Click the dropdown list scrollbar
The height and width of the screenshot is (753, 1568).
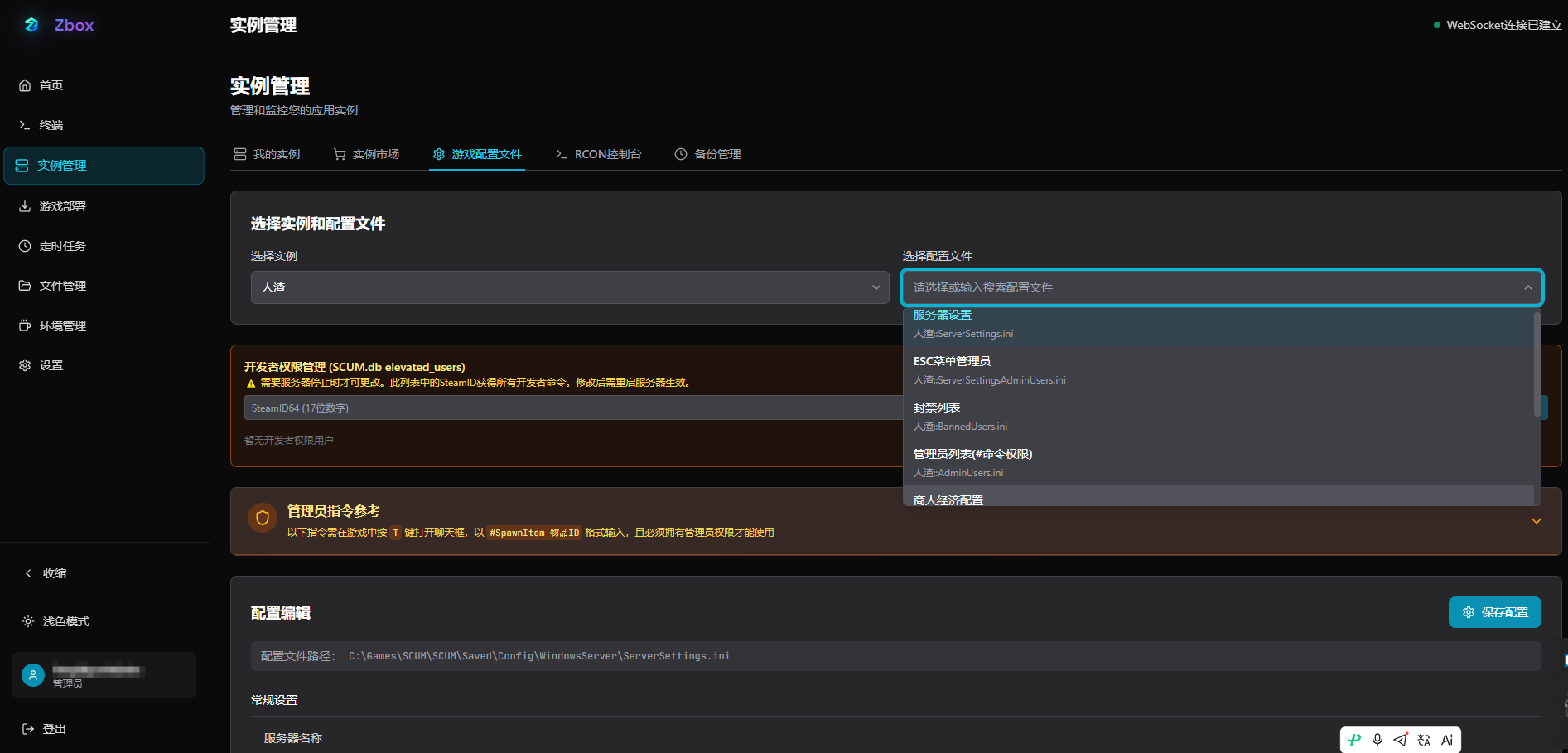click(1537, 364)
